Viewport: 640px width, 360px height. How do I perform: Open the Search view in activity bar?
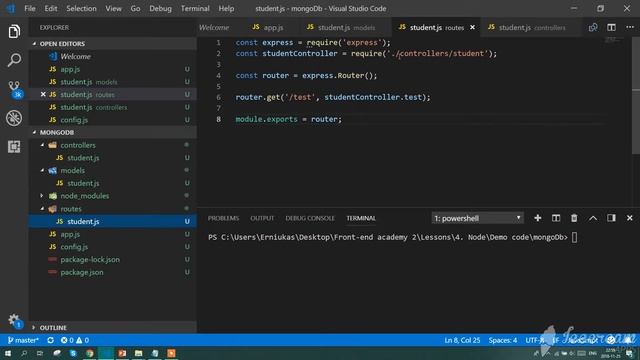[x=14, y=60]
